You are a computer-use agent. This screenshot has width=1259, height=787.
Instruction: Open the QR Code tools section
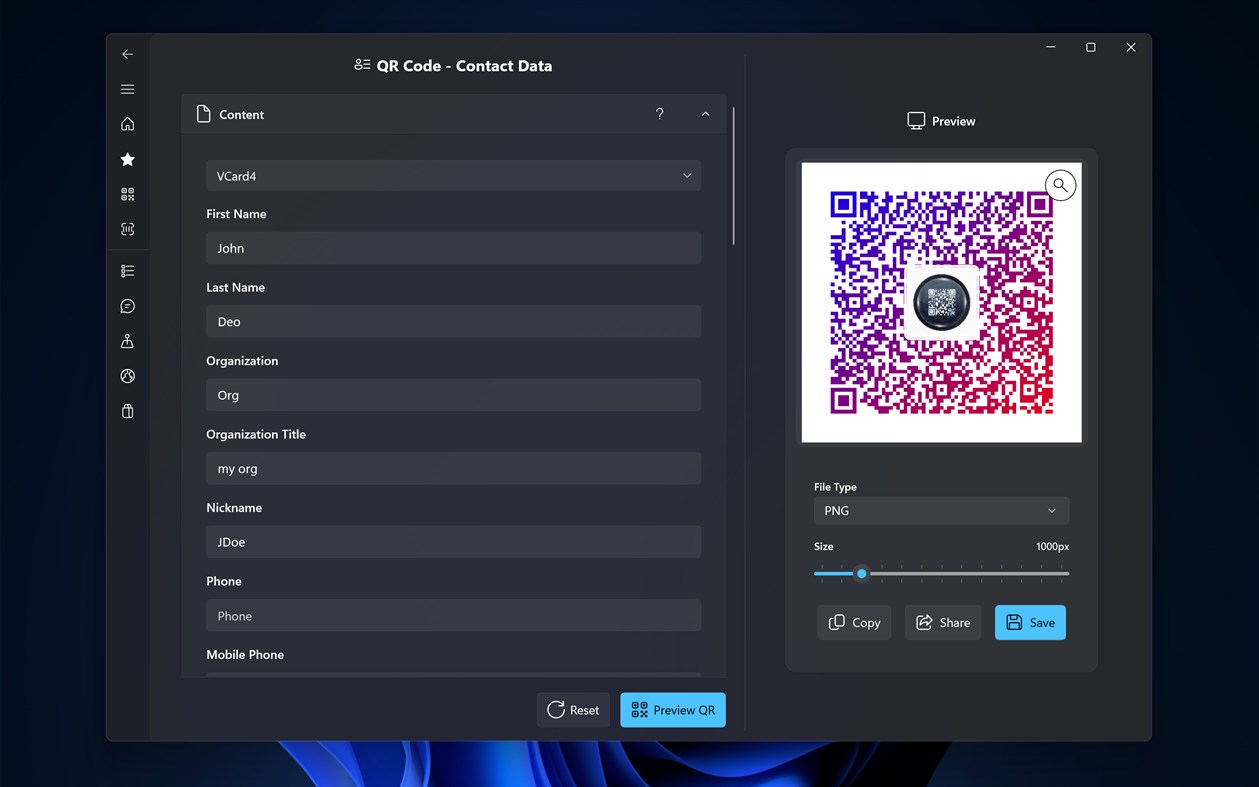click(x=127, y=193)
